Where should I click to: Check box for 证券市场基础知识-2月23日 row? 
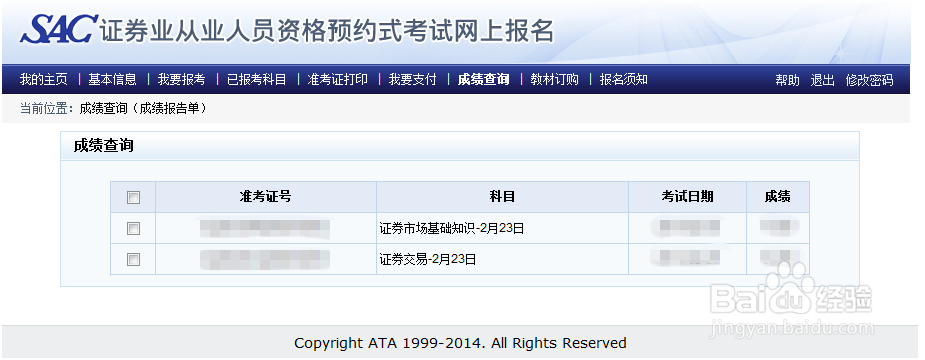pos(133,228)
